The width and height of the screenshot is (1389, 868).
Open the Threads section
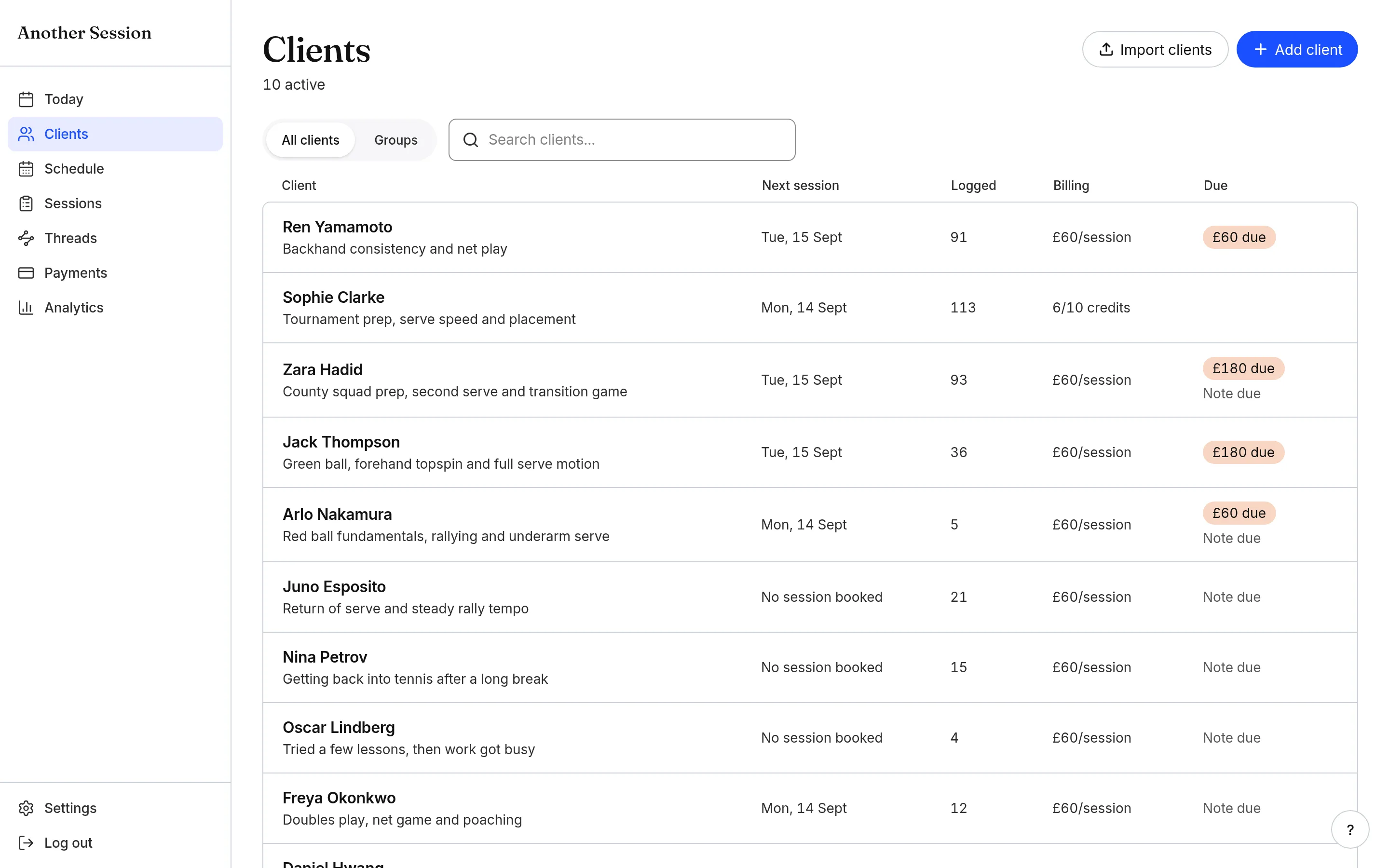tap(115, 238)
